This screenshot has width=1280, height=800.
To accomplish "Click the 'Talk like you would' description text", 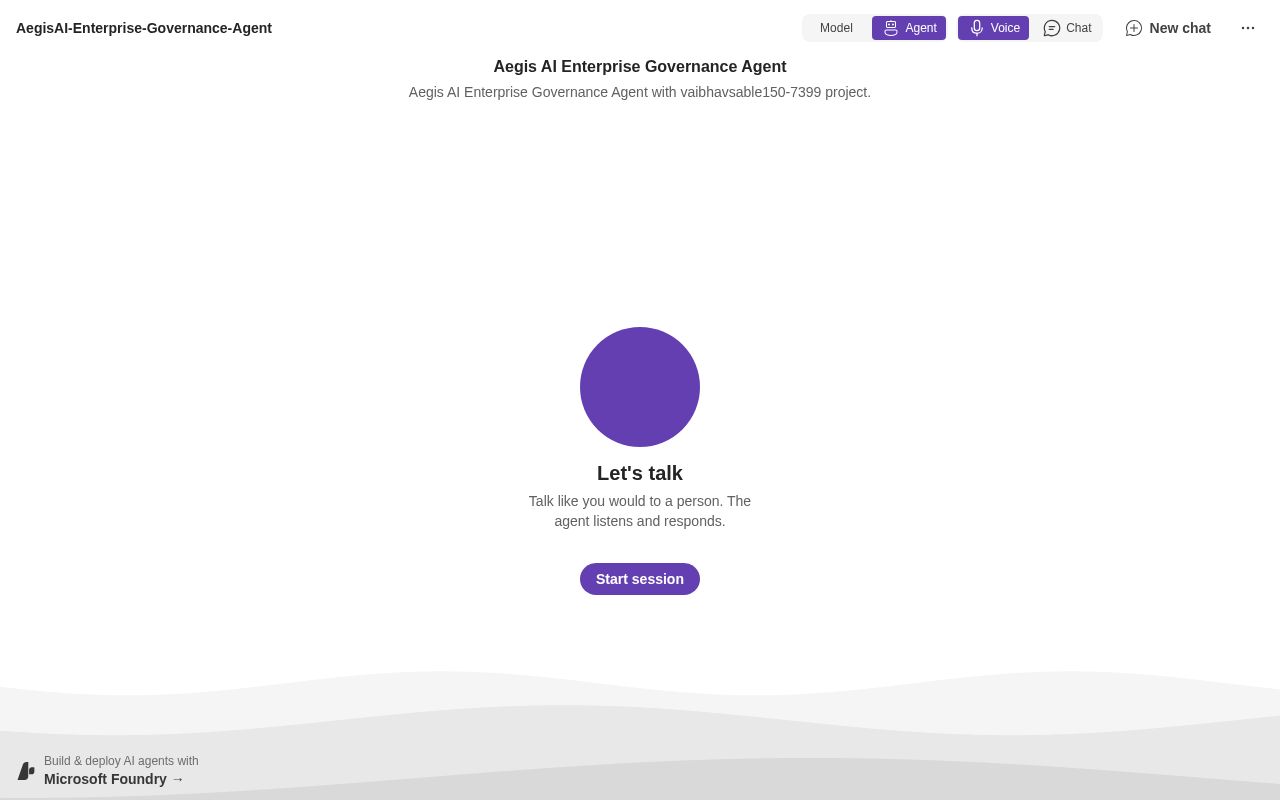I will coord(640,511).
